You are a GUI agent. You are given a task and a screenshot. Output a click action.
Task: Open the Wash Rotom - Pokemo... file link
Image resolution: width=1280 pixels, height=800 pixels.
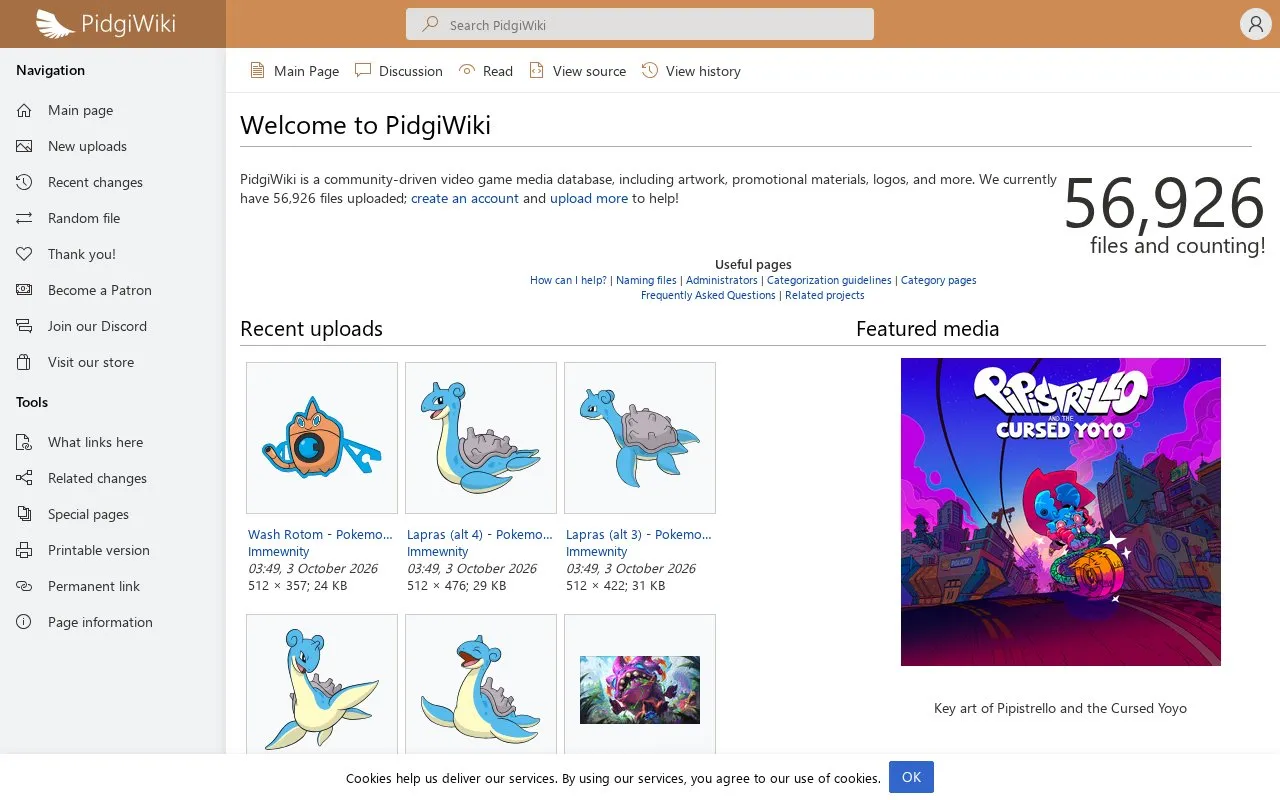click(x=320, y=534)
